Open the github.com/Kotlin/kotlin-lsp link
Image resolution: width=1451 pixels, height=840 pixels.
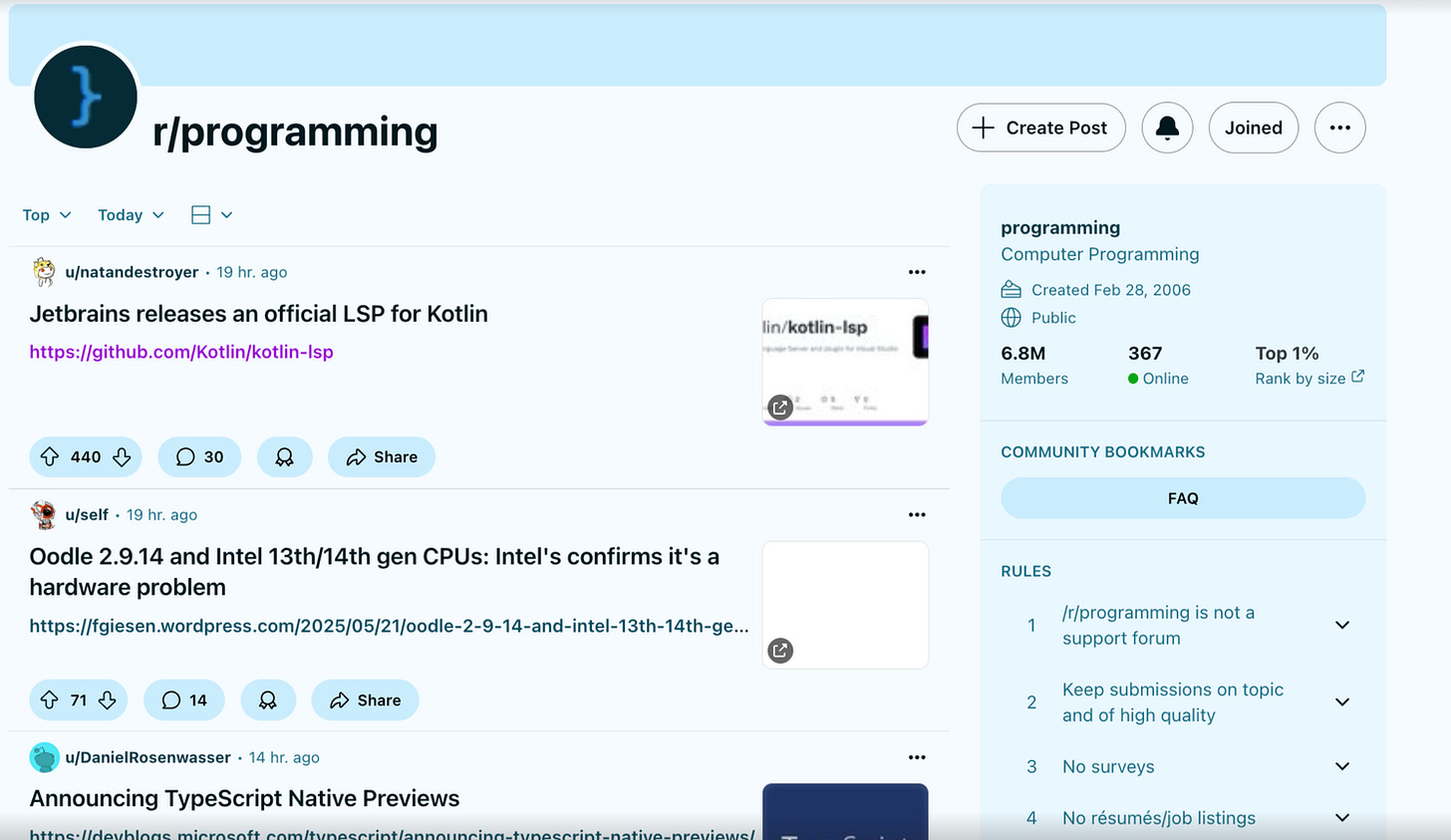coord(181,352)
